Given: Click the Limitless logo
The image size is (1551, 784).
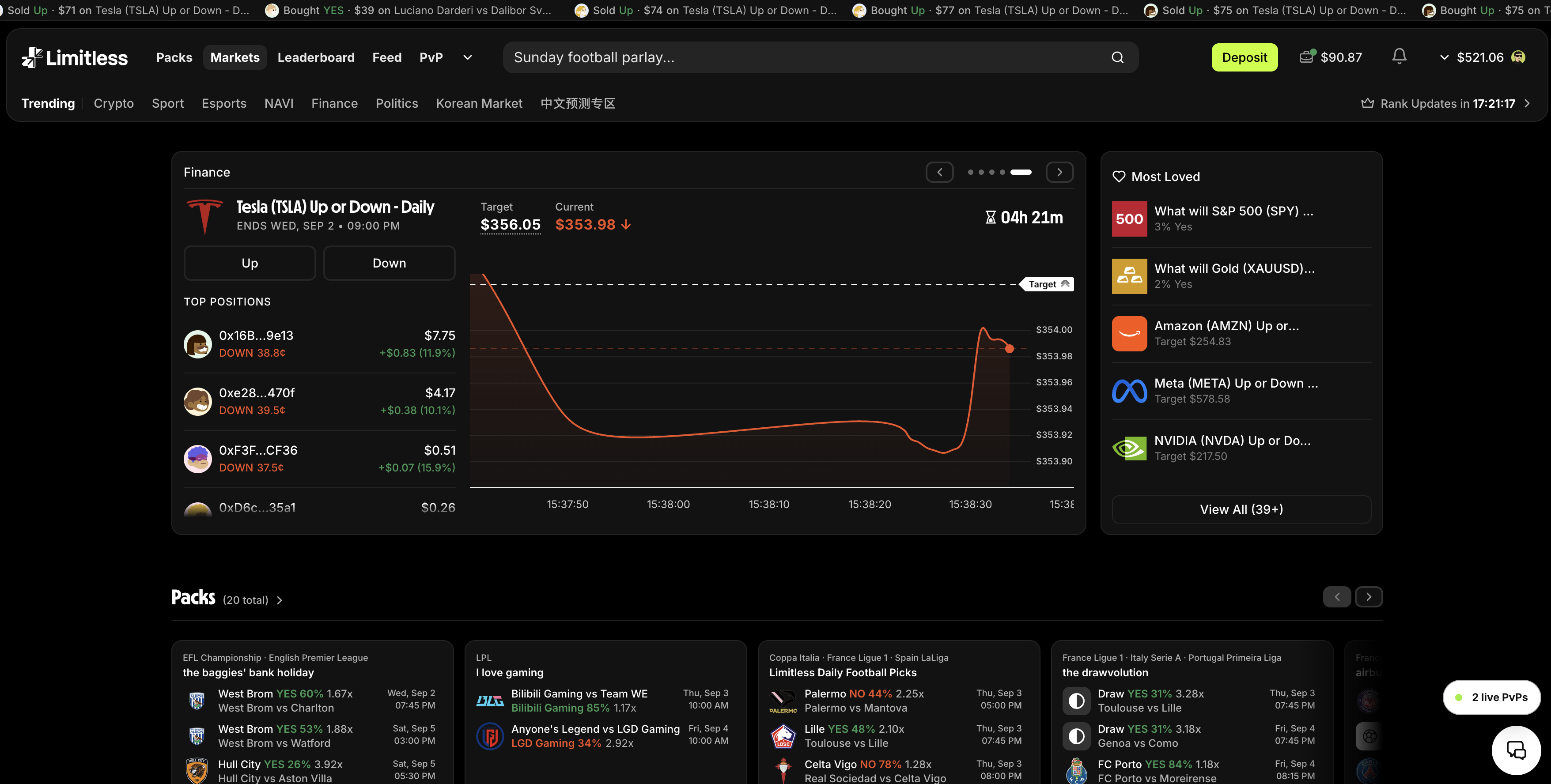Looking at the screenshot, I should click(x=75, y=57).
